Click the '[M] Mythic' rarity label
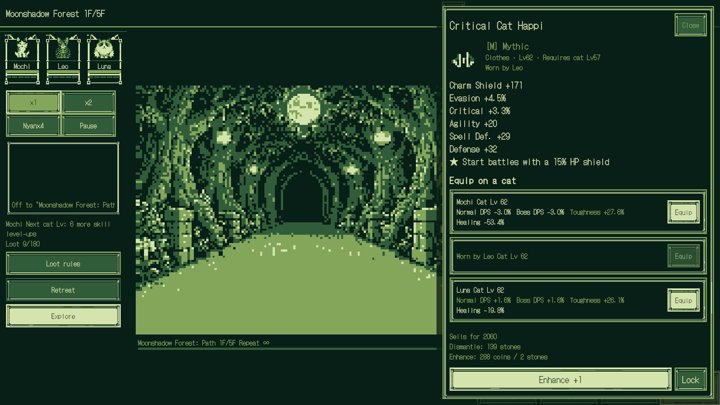This screenshot has width=720, height=405. point(507,46)
